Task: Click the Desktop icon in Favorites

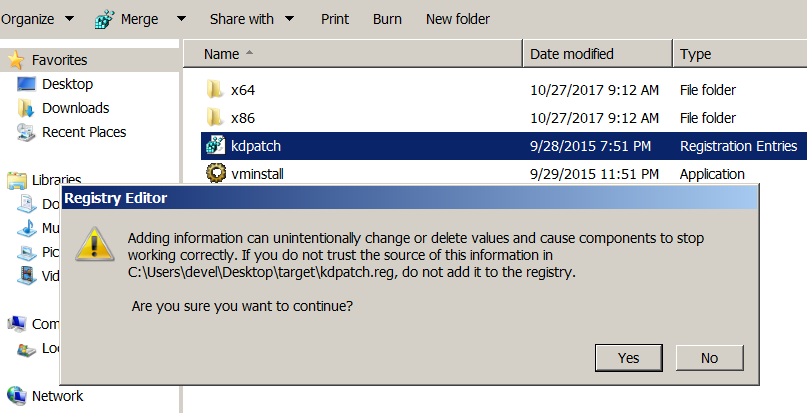Action: coord(27,84)
